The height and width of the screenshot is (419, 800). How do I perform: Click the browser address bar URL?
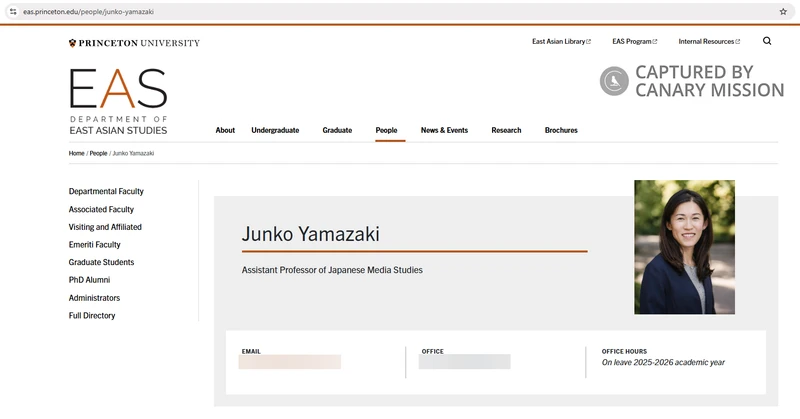88,12
